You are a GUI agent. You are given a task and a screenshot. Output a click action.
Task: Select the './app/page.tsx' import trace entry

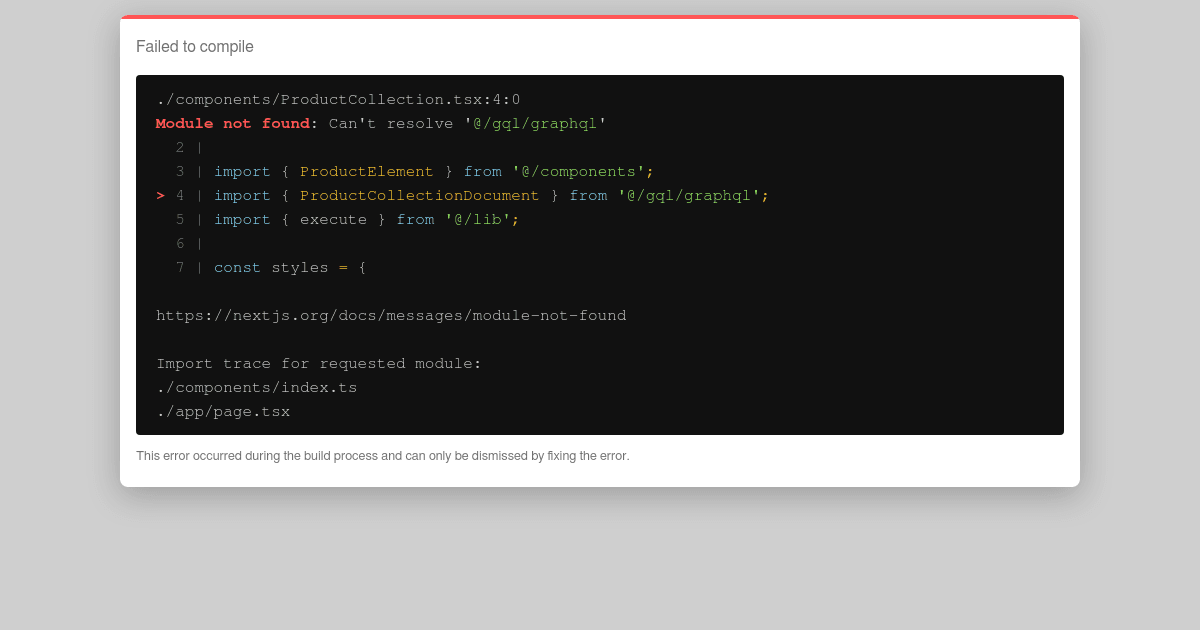(223, 411)
